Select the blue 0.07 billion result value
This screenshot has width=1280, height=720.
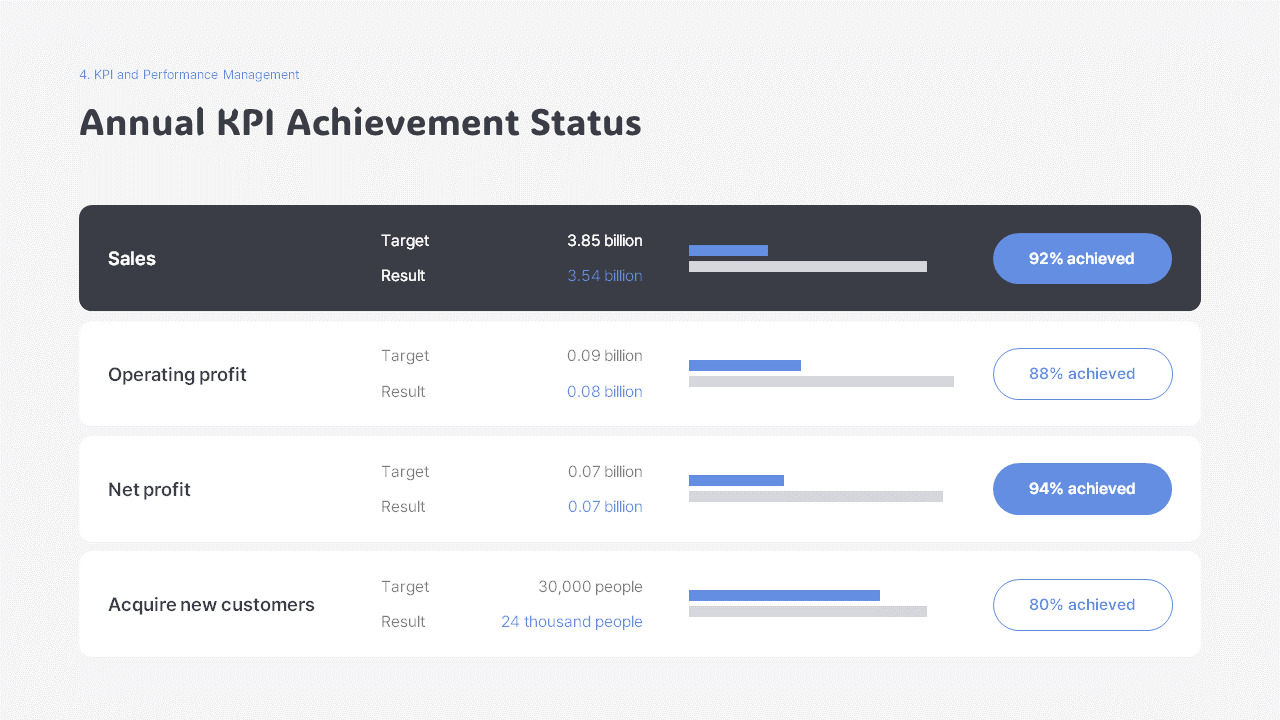coord(605,507)
